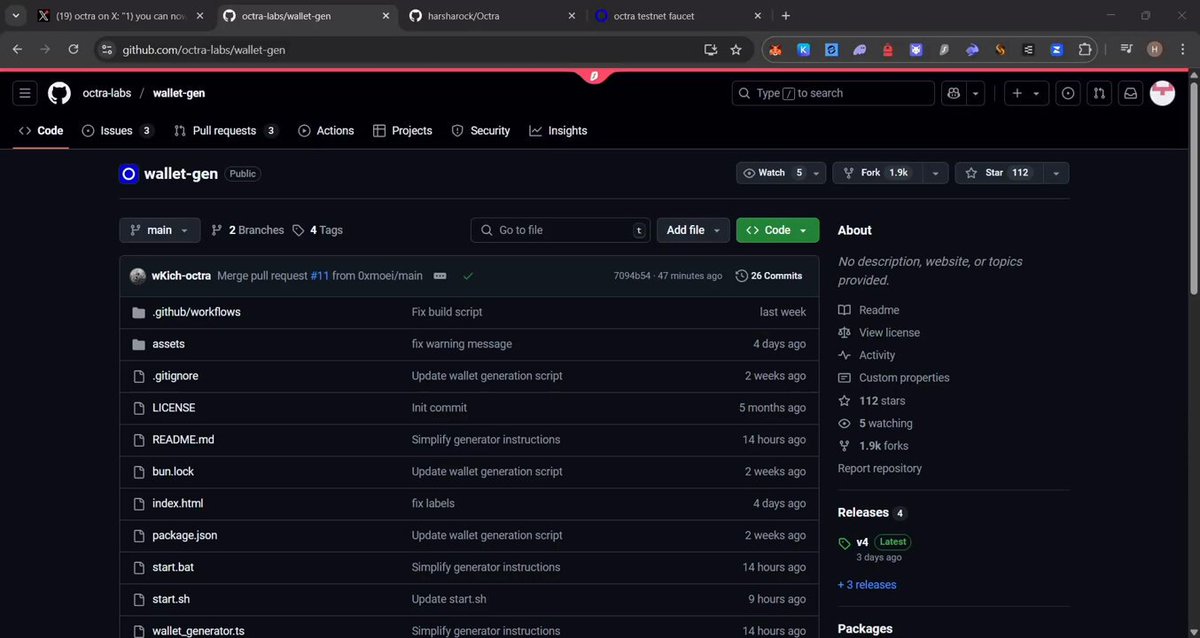Open the wKich-octra author link

click(x=181, y=275)
